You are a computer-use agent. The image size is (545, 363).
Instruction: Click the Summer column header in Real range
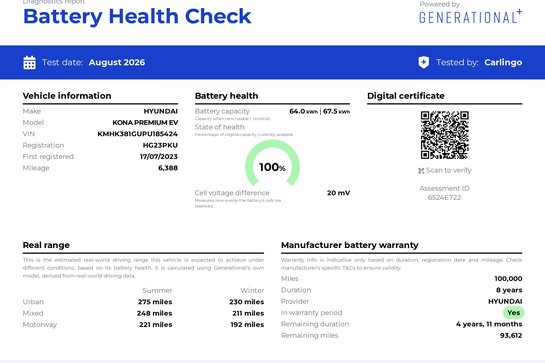coord(157,290)
